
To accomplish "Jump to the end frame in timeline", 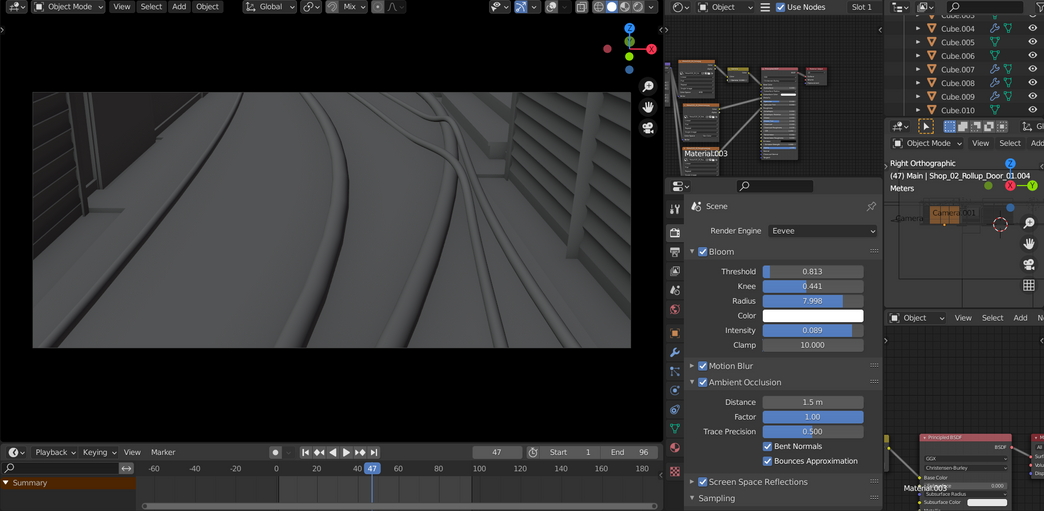I will [374, 453].
